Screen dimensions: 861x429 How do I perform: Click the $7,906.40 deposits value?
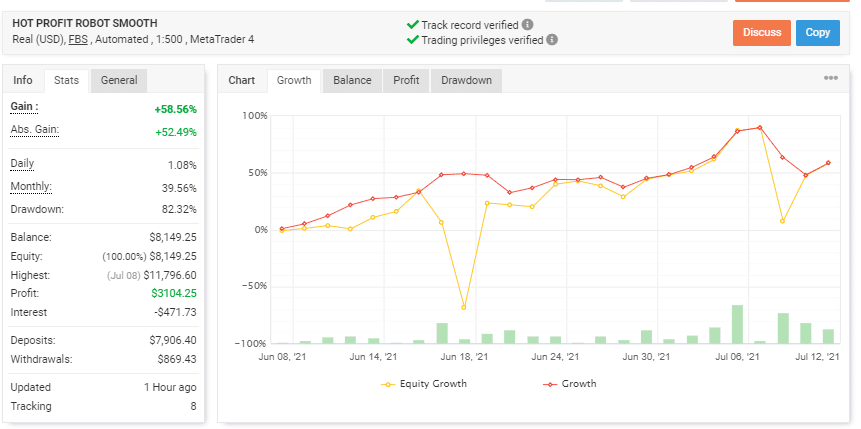pyautogui.click(x=172, y=341)
